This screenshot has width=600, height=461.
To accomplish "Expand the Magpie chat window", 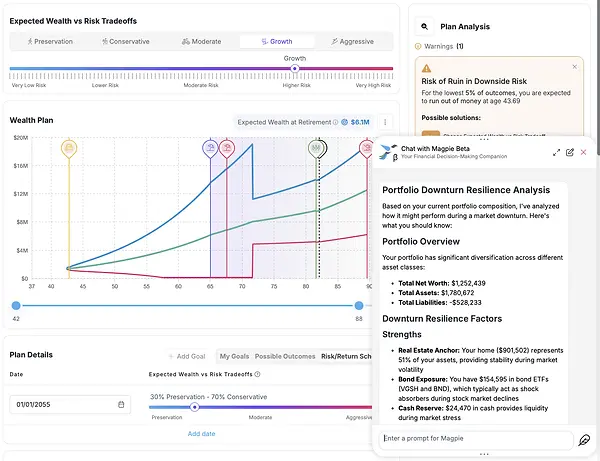I will click(x=556, y=152).
